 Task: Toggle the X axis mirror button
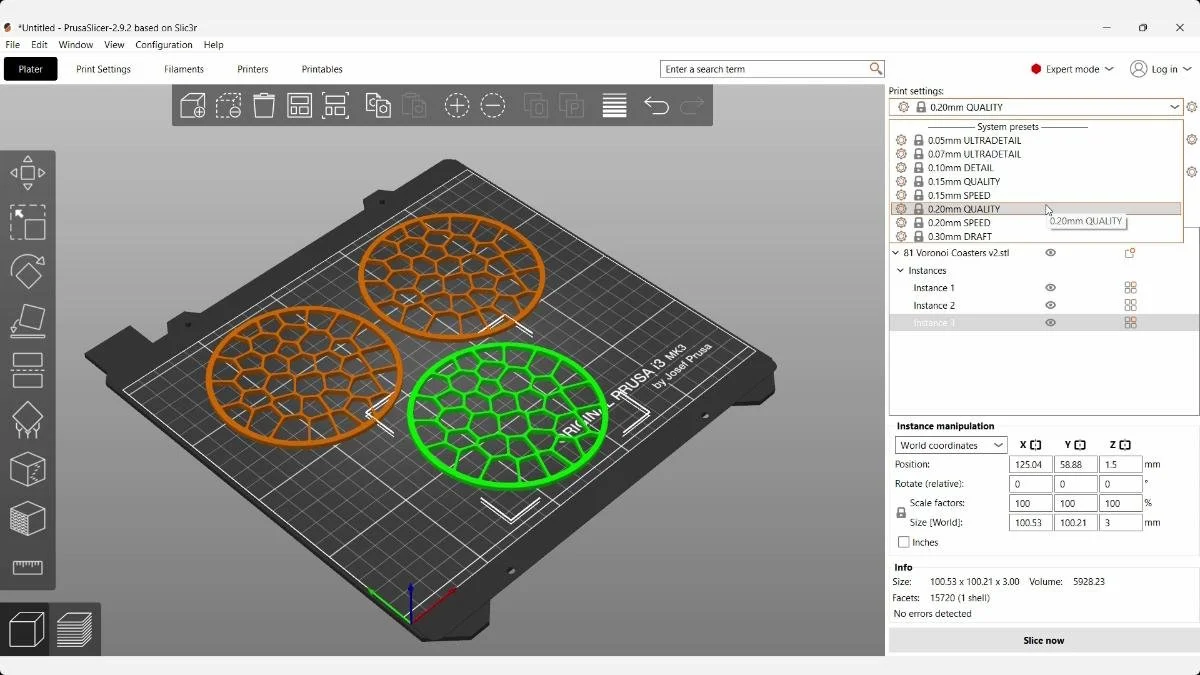[x=1035, y=445]
